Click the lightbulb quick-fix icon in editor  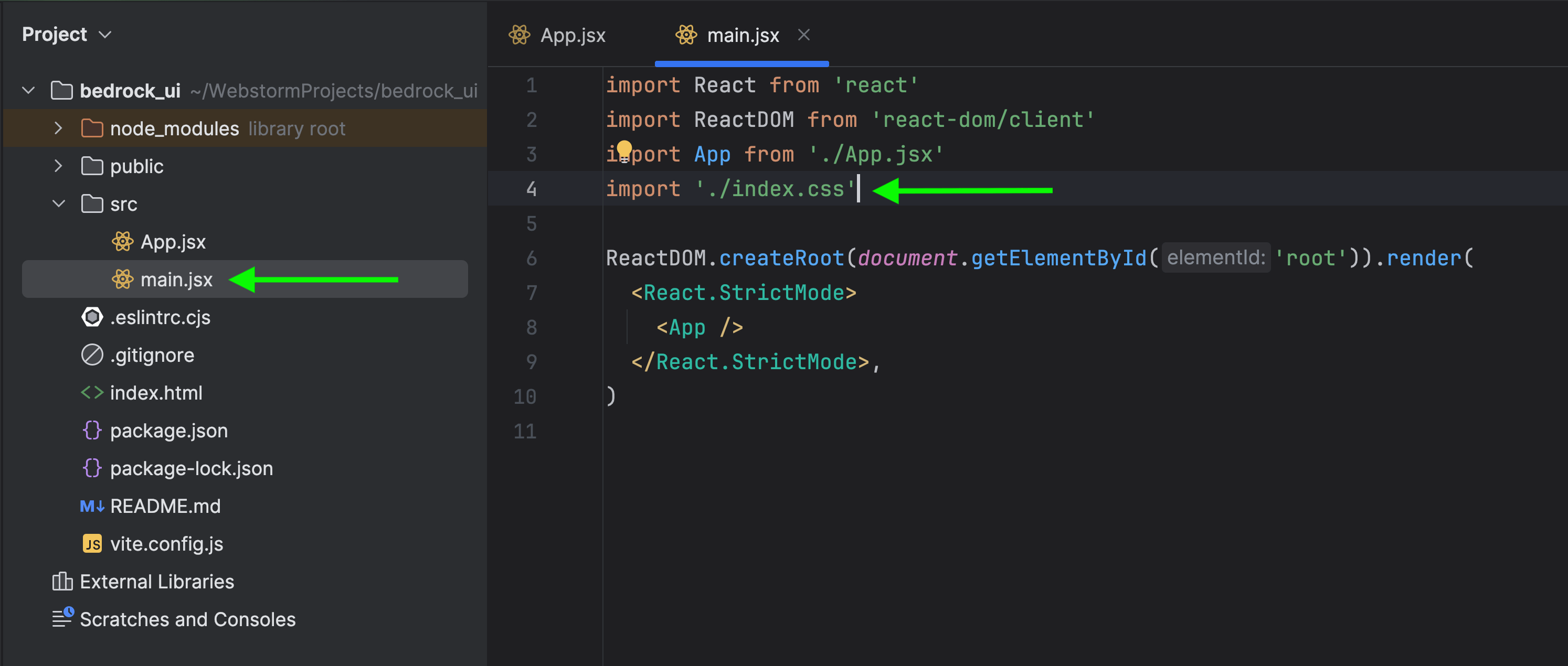[624, 149]
